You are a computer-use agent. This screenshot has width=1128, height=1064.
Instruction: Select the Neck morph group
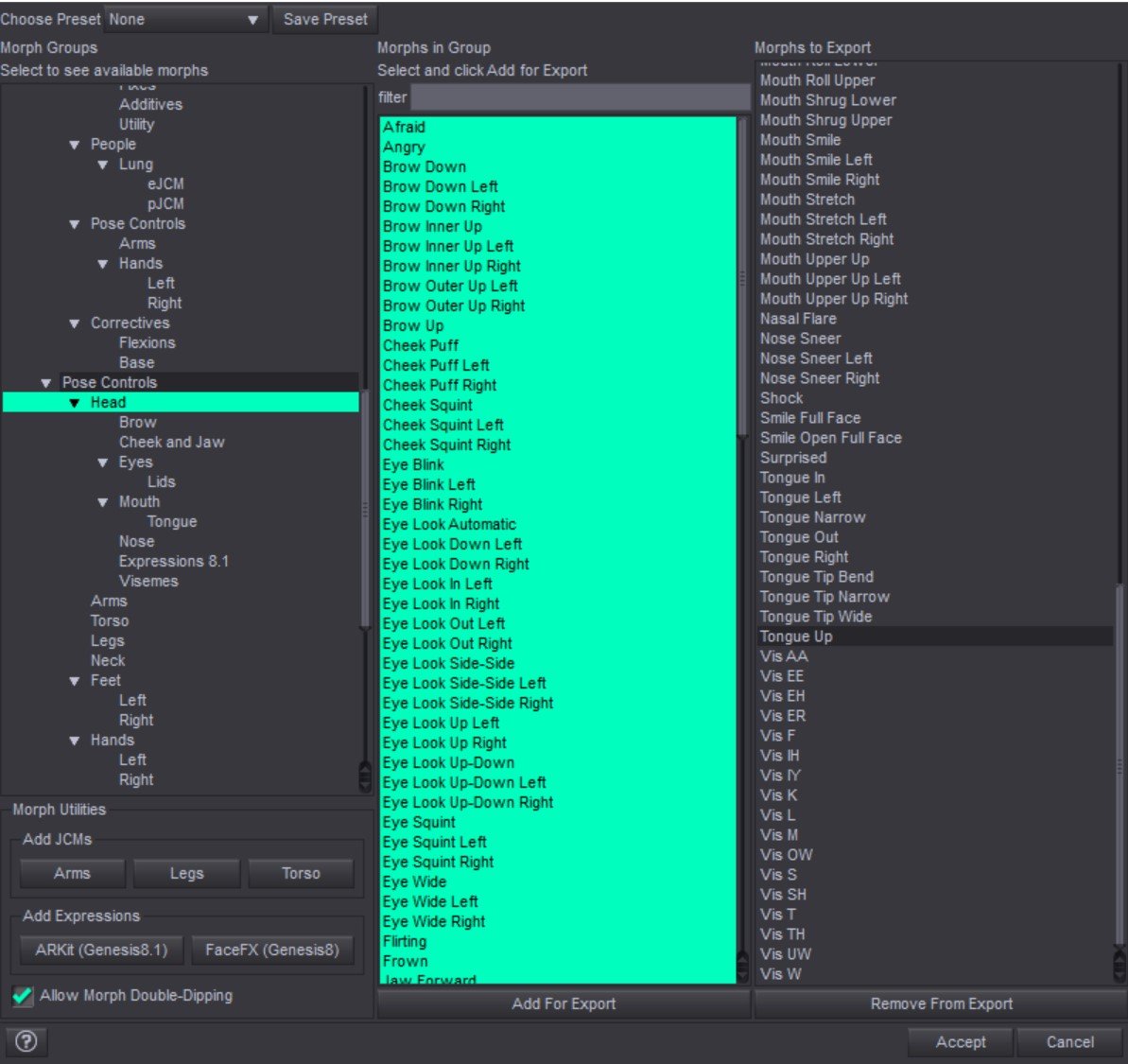[108, 660]
